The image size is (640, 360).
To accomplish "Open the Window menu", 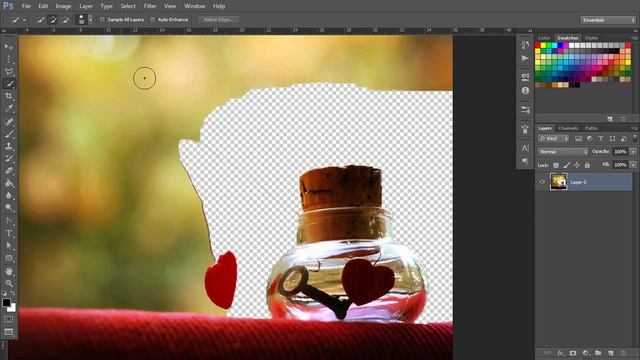I will tap(194, 6).
